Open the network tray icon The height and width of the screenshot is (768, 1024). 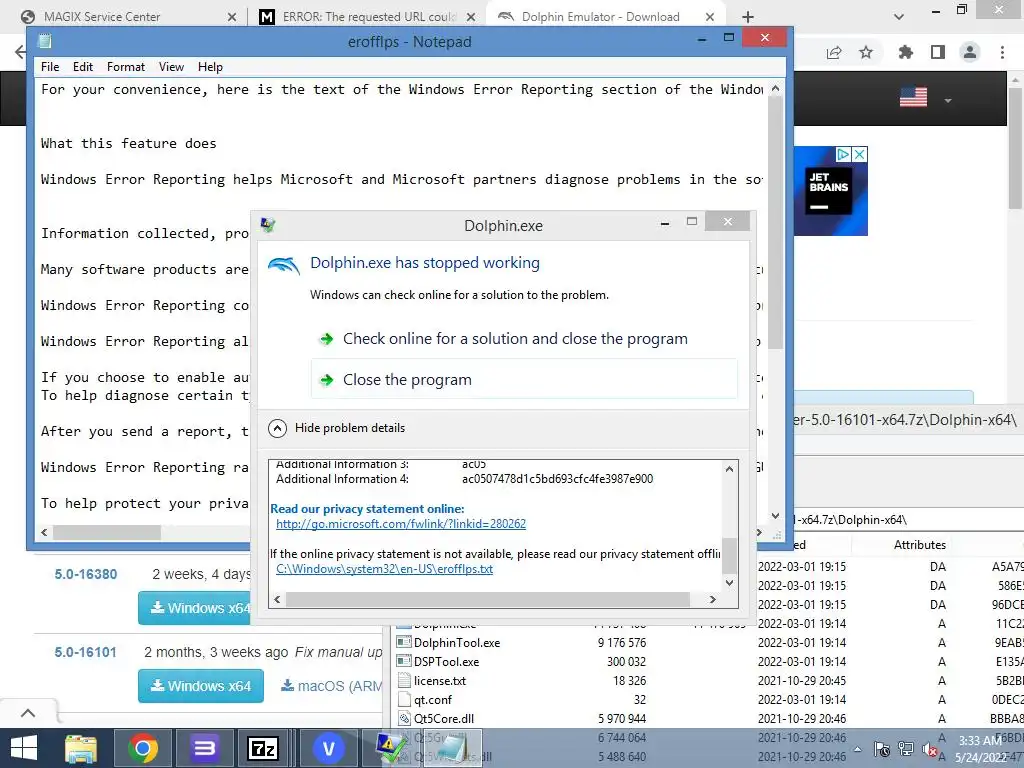pos(906,749)
